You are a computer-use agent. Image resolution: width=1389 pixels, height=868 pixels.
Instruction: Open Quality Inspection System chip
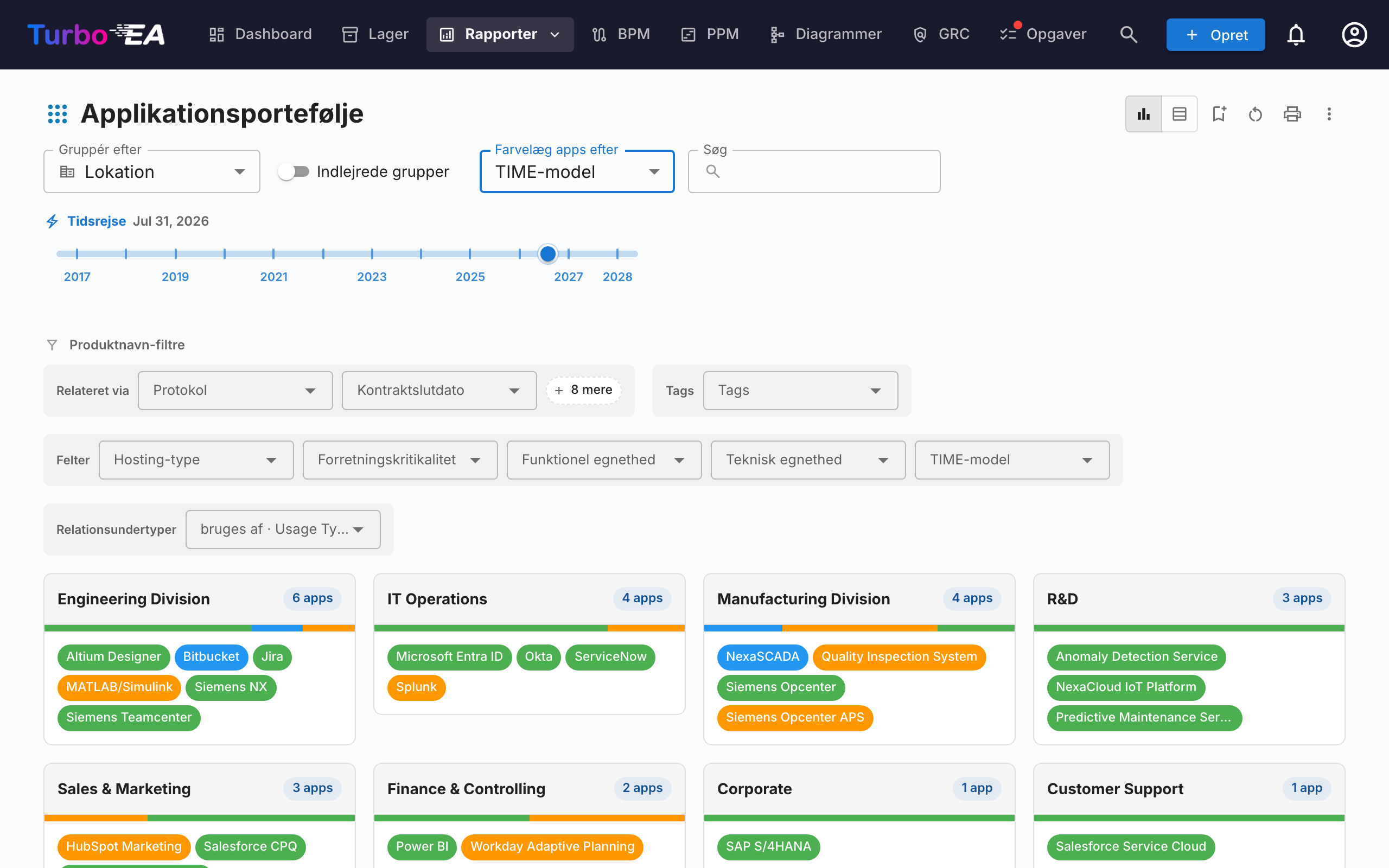tap(900, 657)
